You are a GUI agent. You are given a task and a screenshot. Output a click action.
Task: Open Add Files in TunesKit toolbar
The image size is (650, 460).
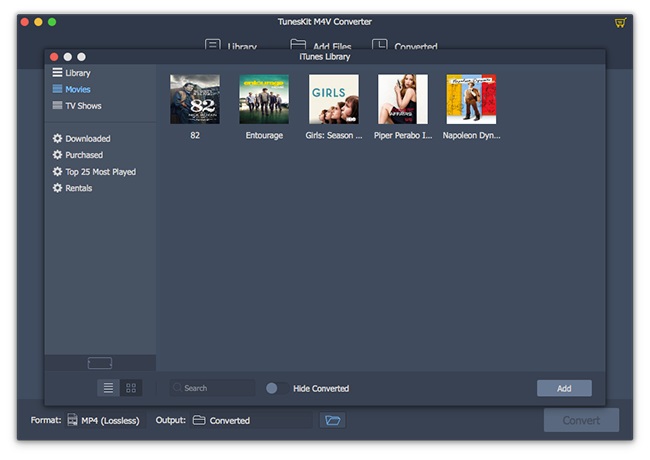point(321,45)
